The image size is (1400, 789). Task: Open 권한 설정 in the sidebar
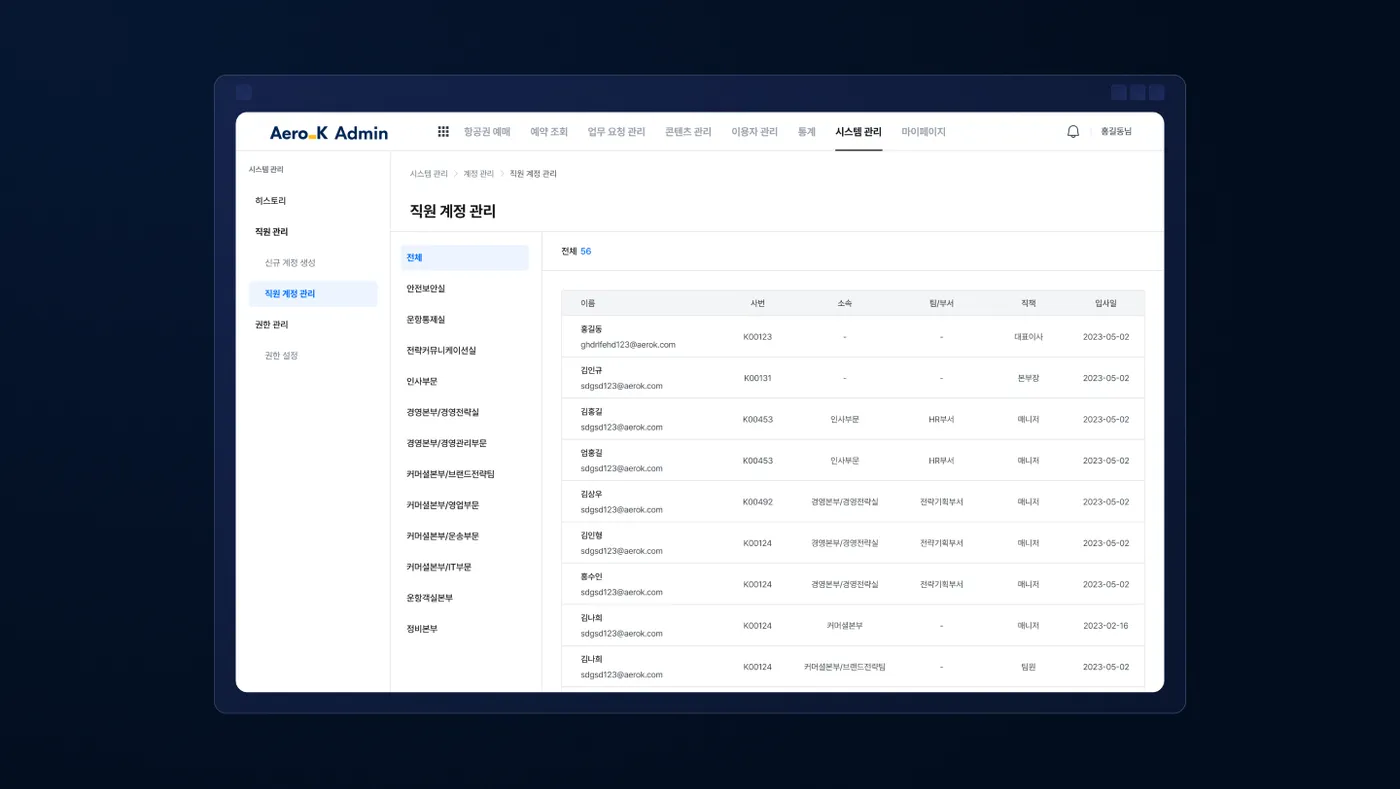click(x=281, y=356)
